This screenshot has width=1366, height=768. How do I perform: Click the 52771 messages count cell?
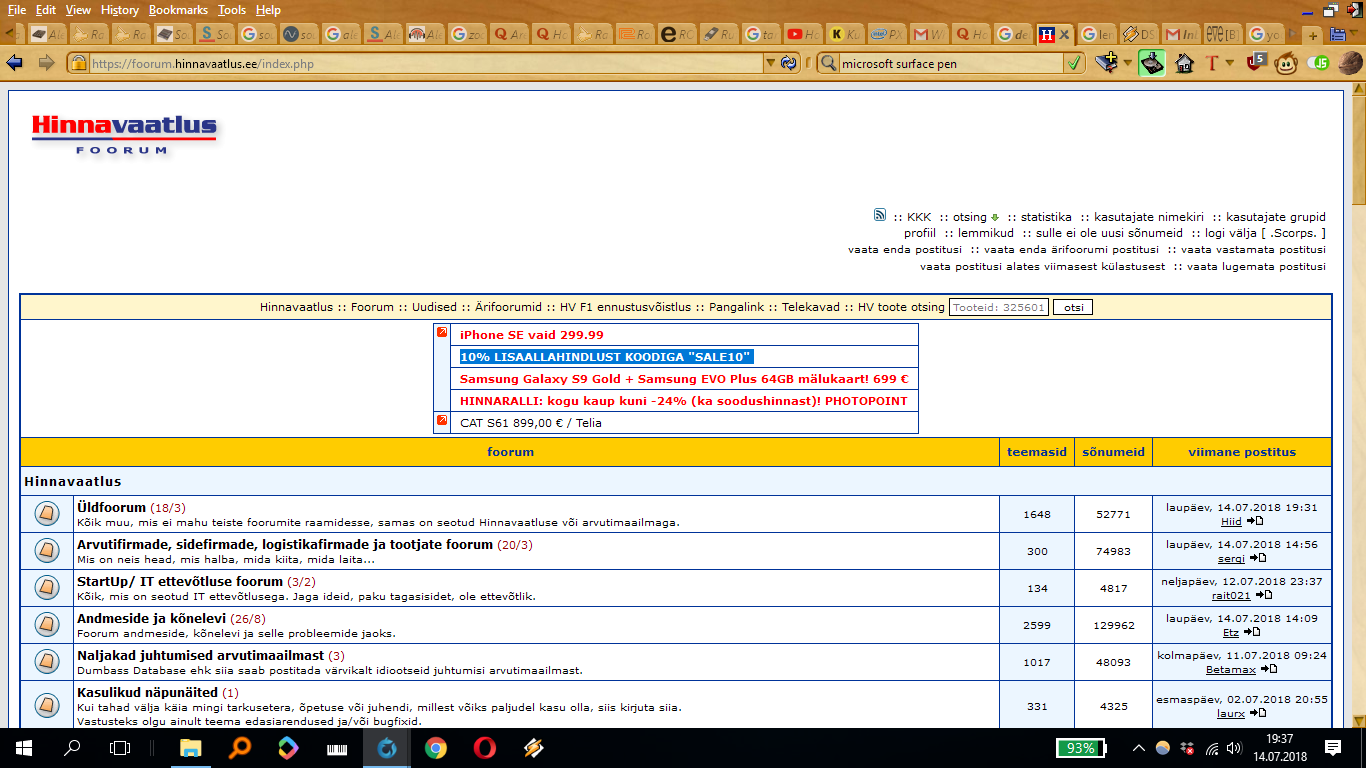[1113, 514]
